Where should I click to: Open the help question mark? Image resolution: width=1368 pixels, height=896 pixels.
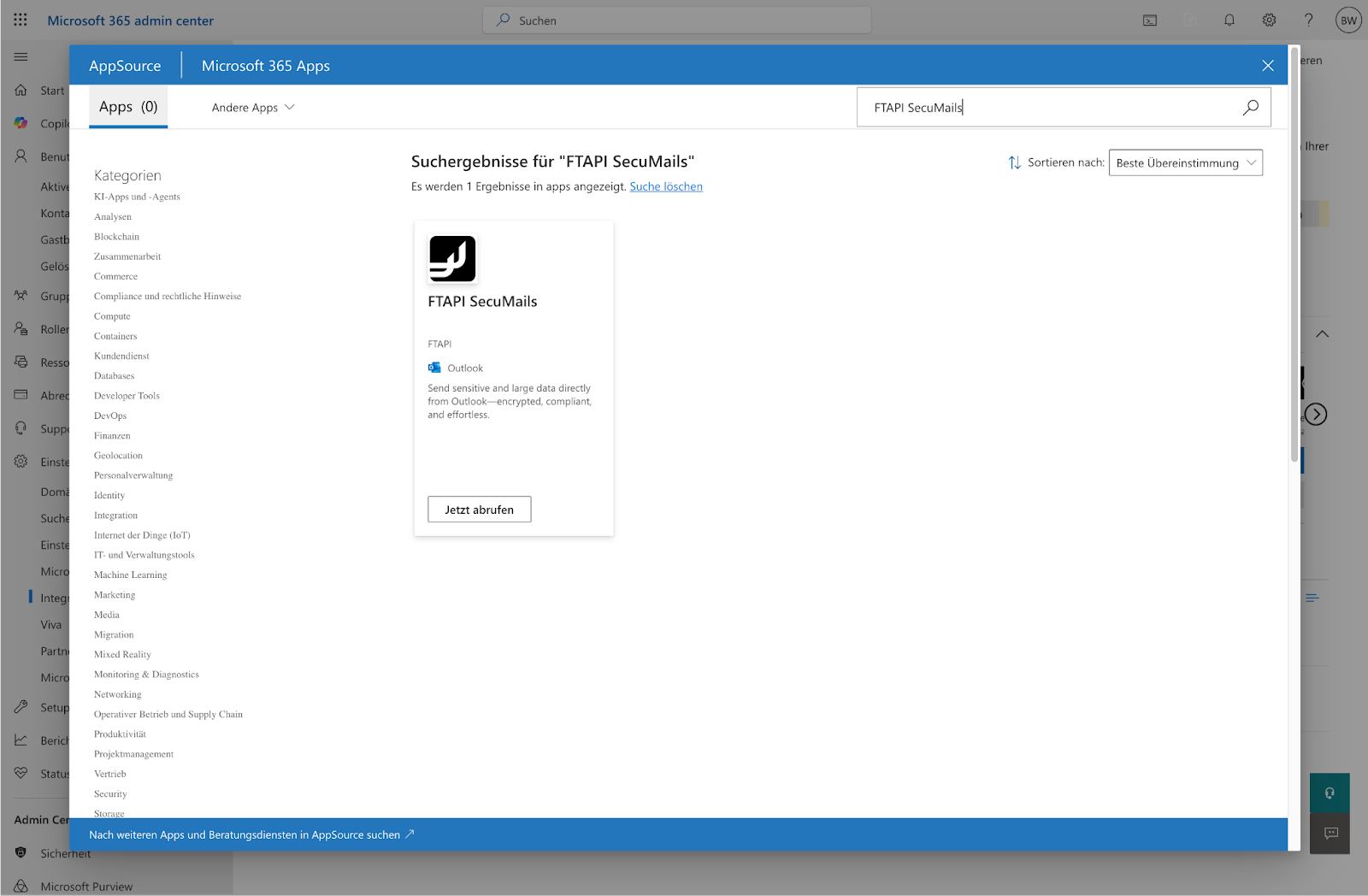(1309, 21)
